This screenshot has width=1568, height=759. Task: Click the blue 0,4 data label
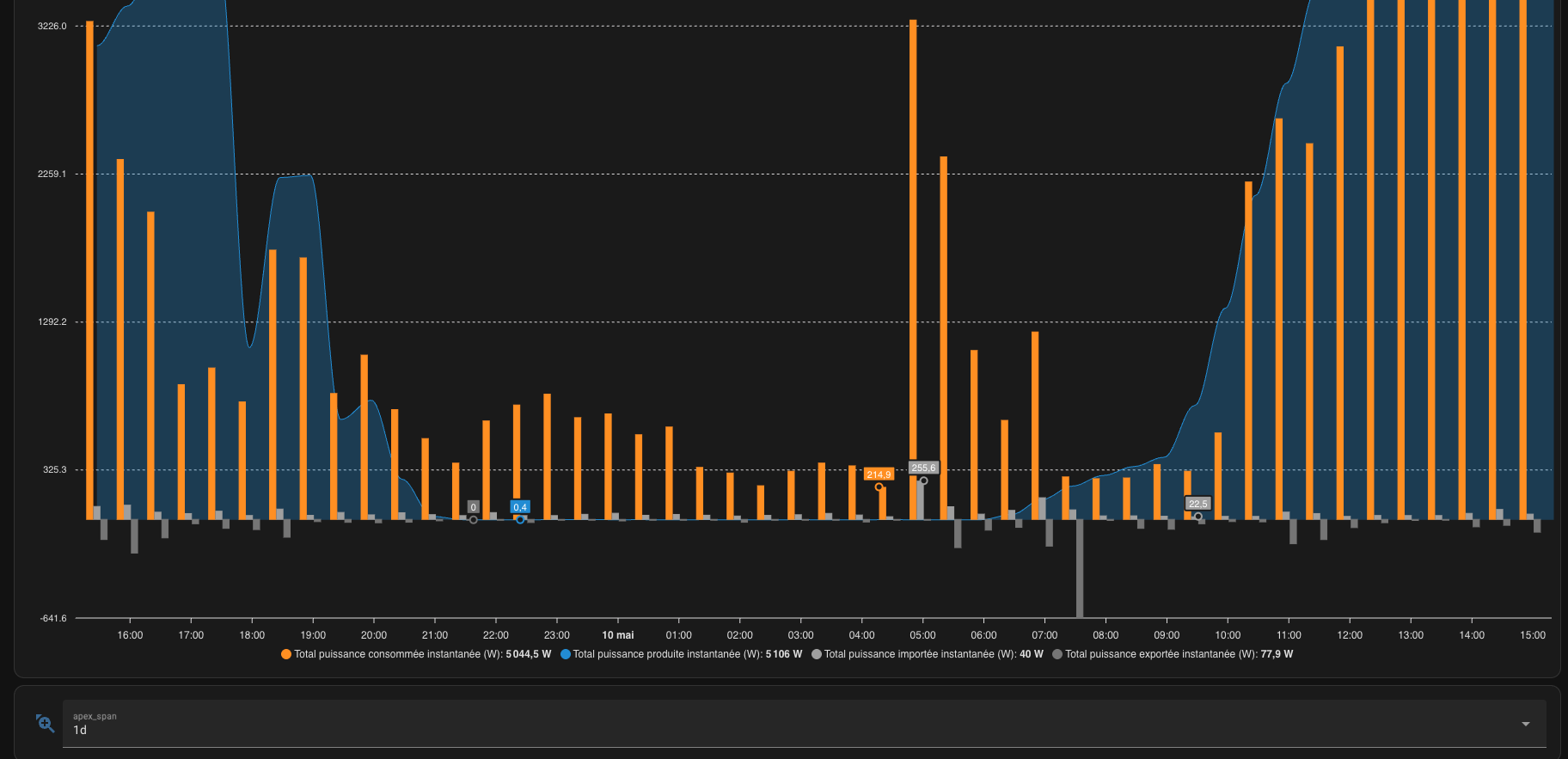(x=520, y=507)
